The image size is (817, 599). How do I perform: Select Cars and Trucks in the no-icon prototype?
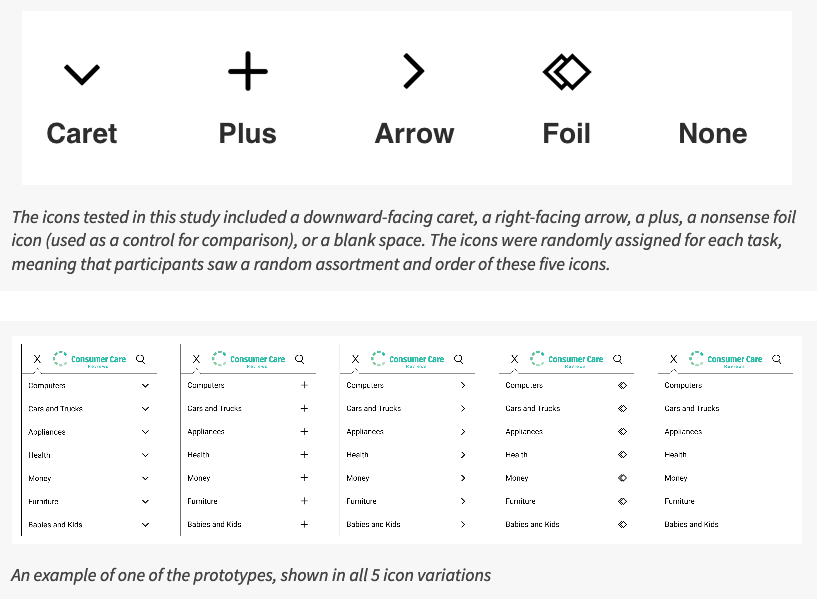click(x=692, y=408)
